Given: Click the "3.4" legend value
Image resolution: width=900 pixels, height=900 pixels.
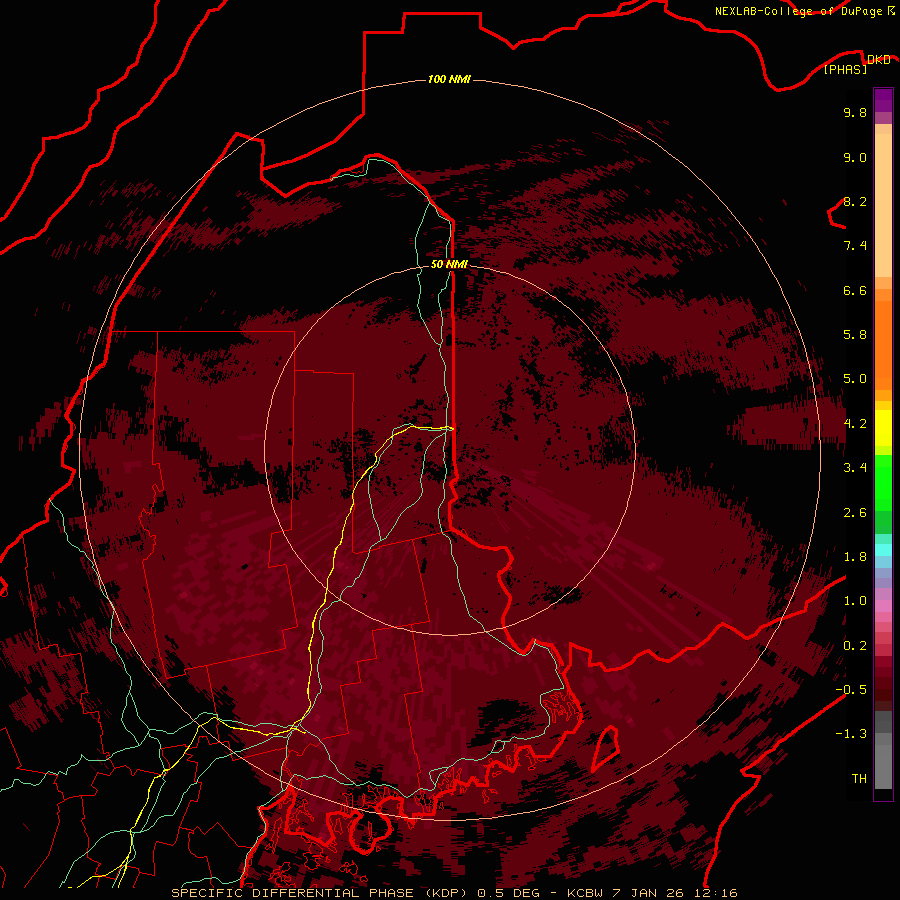Looking at the screenshot, I should coord(855,468).
